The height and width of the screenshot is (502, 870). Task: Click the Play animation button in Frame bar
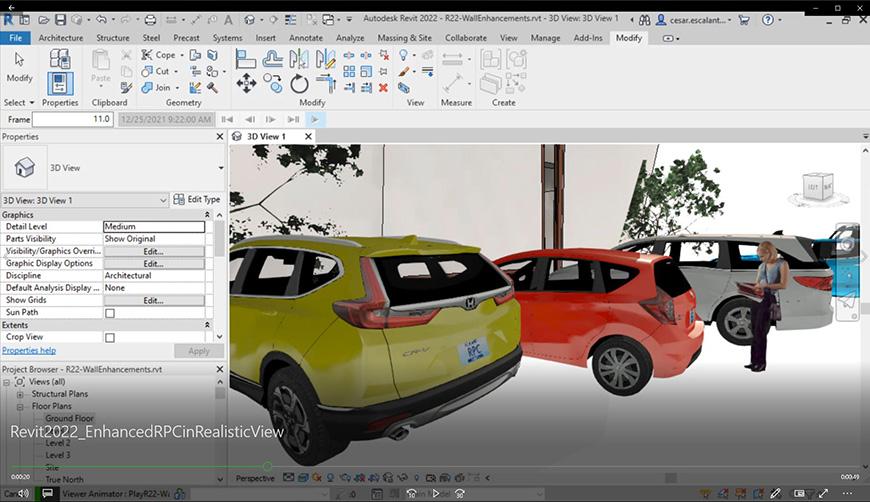click(x=315, y=119)
